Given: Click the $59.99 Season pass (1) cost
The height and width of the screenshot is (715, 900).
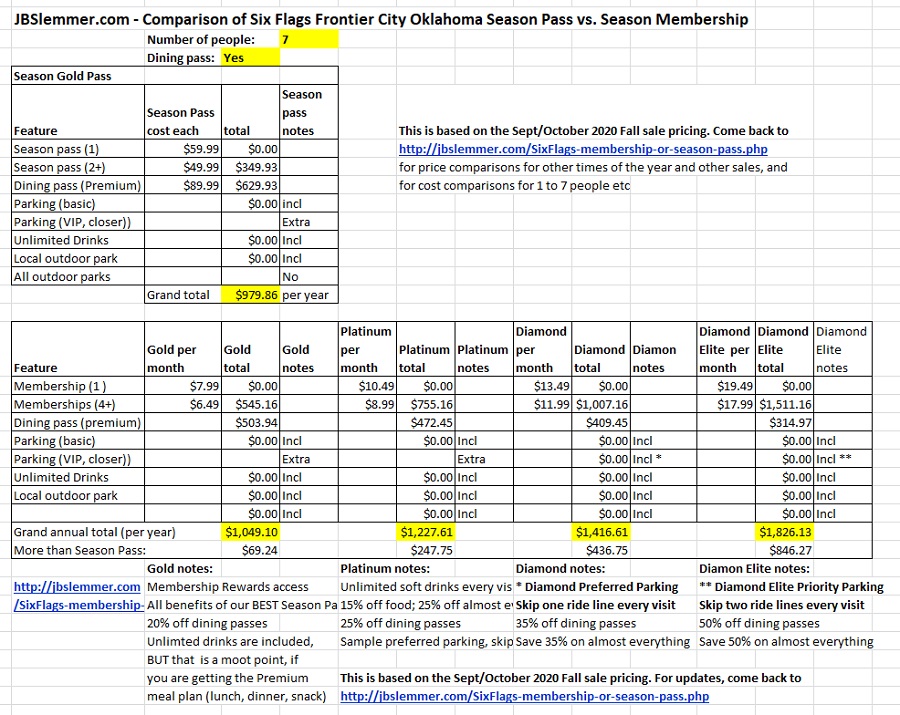Looking at the screenshot, I should point(183,149).
